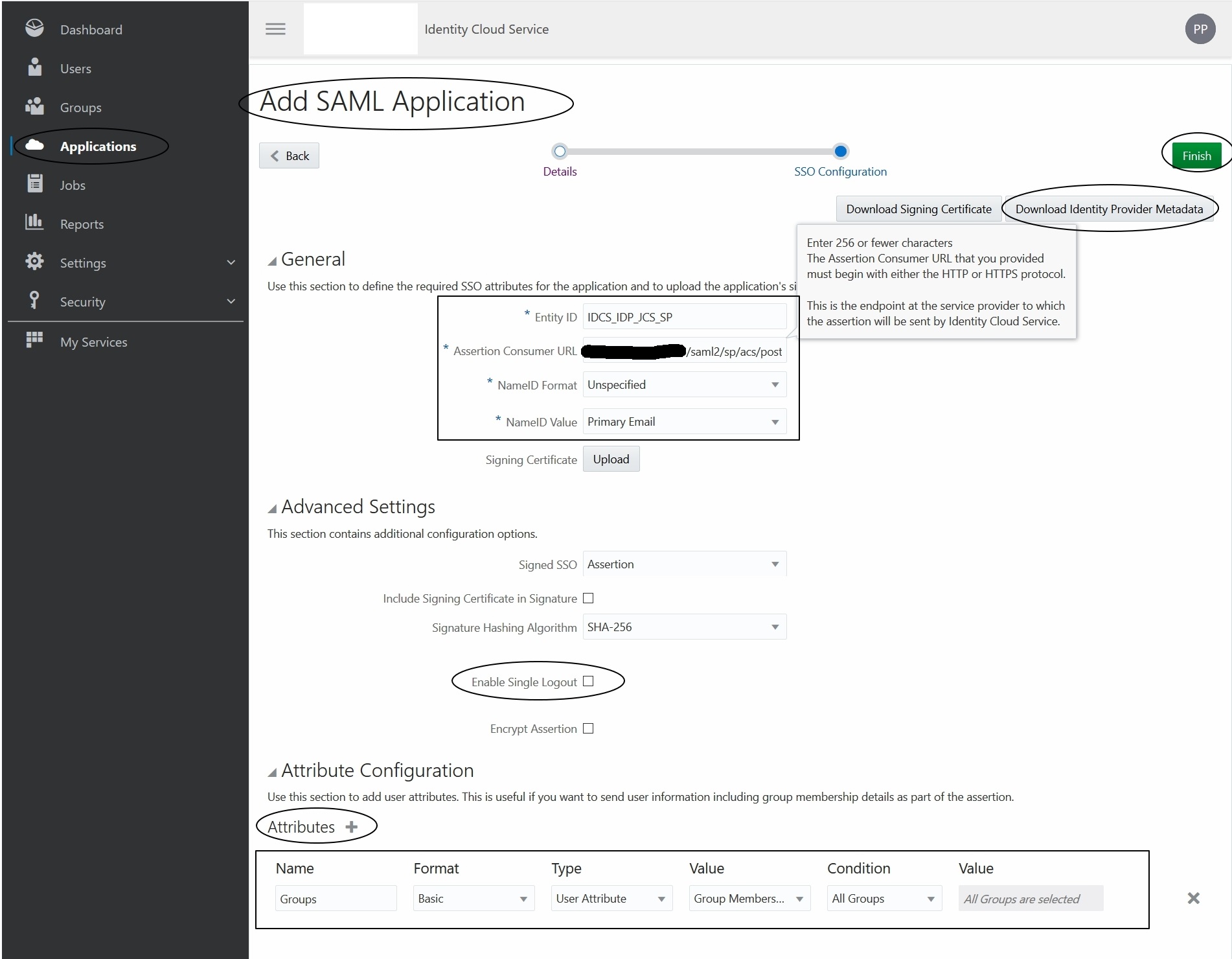This screenshot has width=1232, height=959.
Task: Click the Reports bar chart icon
Action: (34, 222)
